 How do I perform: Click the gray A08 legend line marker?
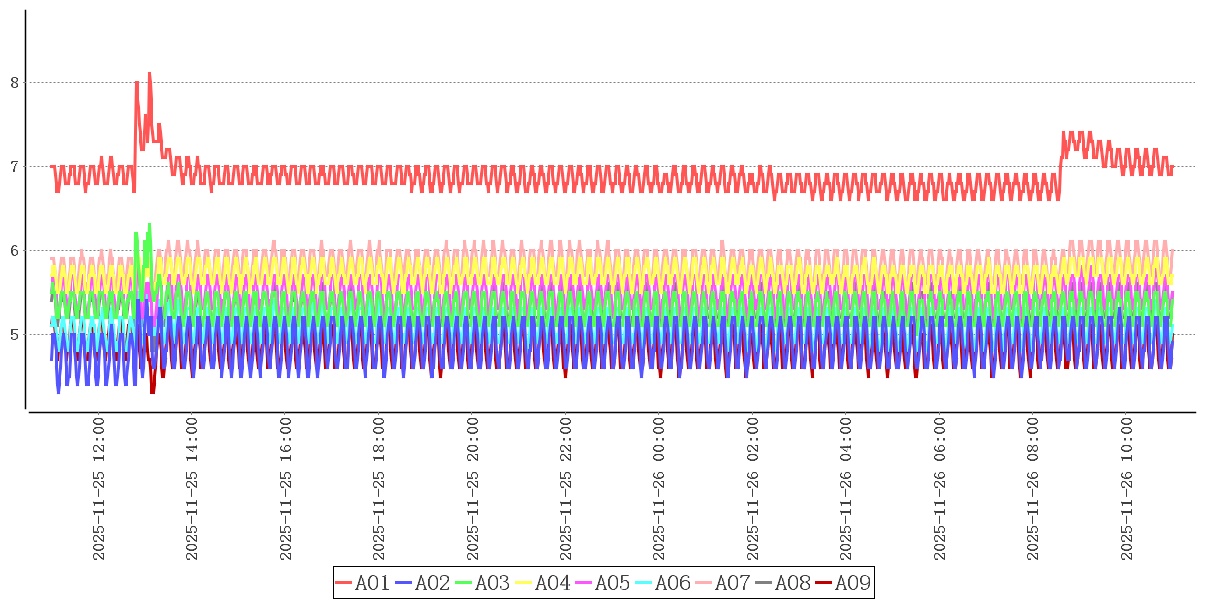764,583
